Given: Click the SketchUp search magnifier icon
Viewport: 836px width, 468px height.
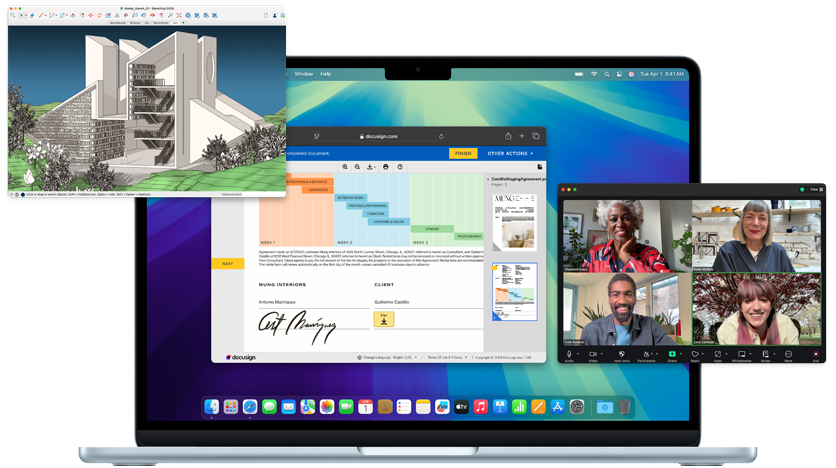Looking at the screenshot, I should point(12,15).
